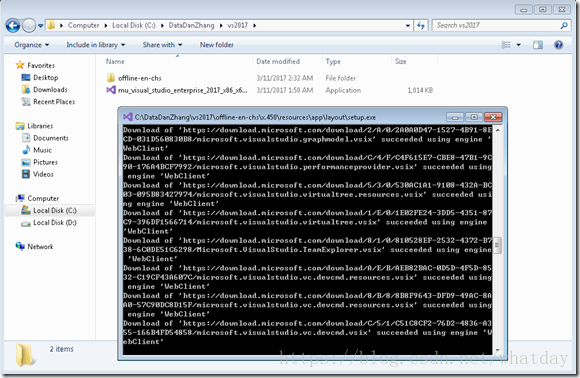Click the console scrollbar thumb
580x378 pixels.
tap(498, 245)
